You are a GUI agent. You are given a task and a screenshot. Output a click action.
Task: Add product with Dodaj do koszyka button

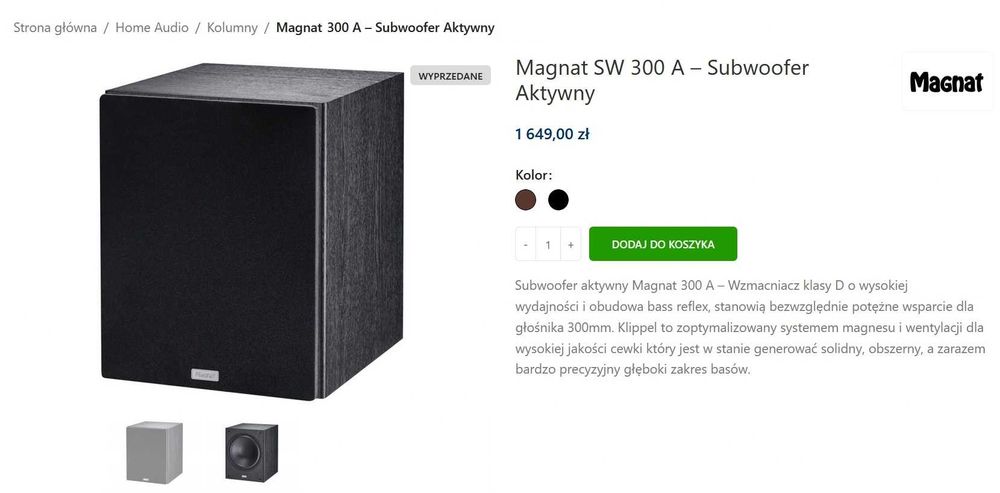(663, 244)
